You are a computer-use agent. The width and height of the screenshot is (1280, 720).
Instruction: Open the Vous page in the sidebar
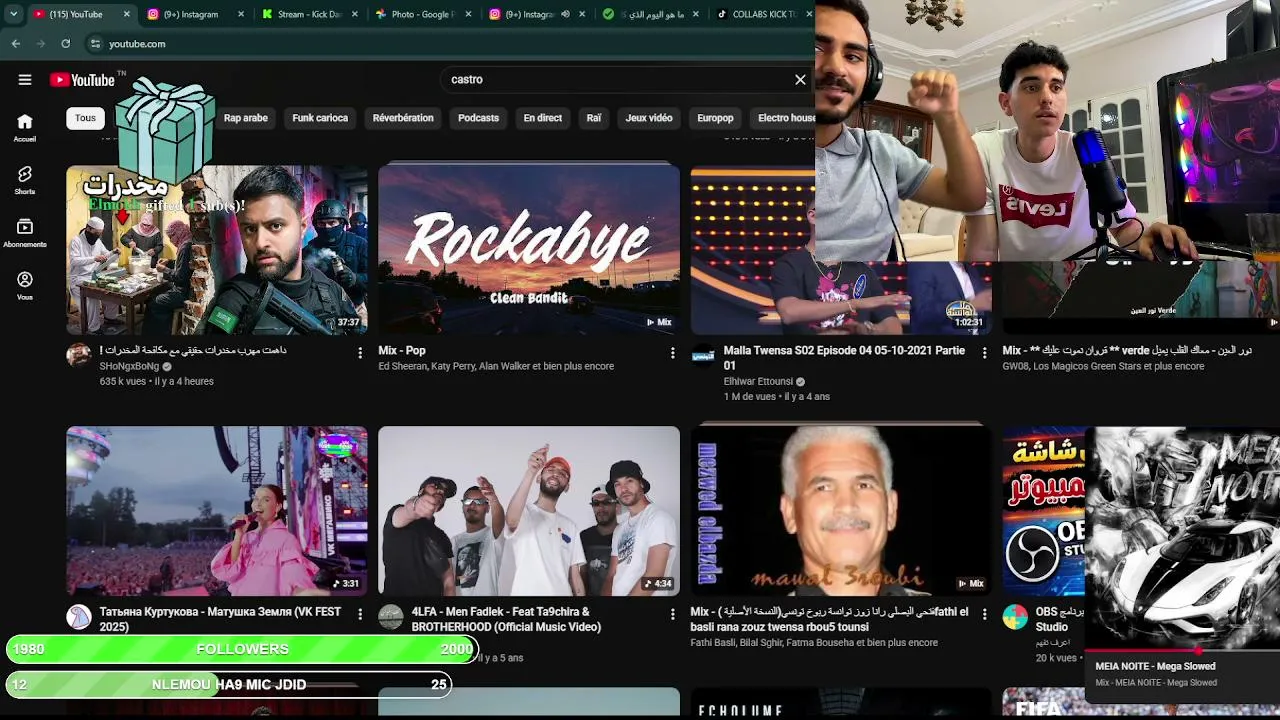tap(25, 286)
